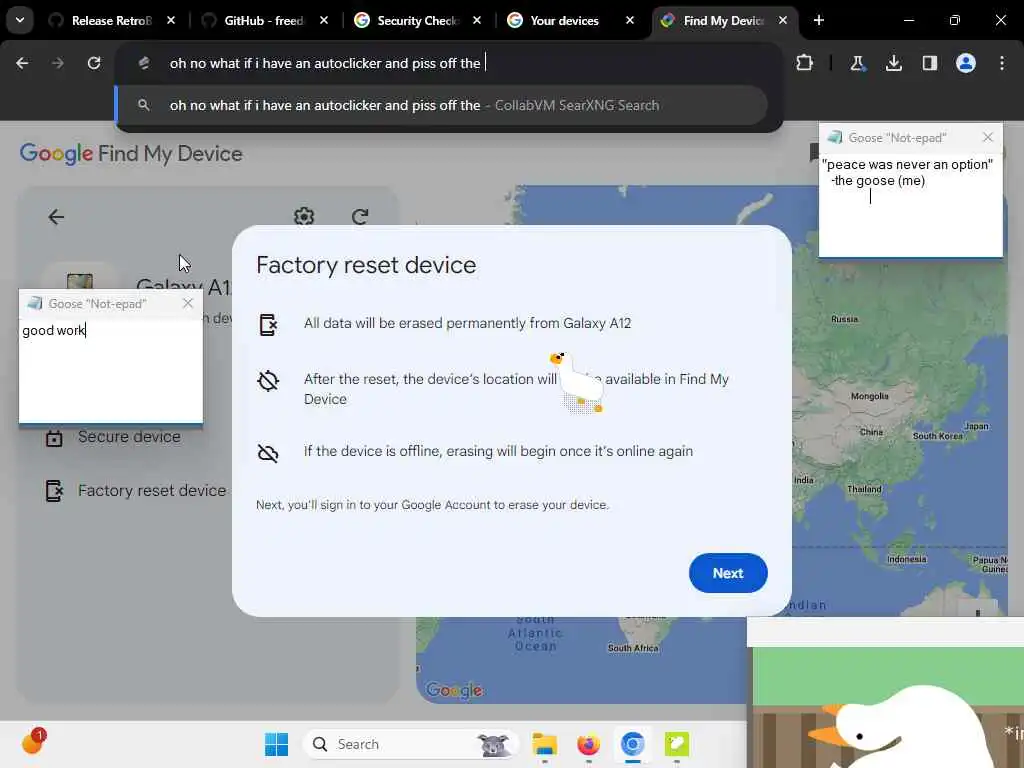Click the Next button in the dialog

pyautogui.click(x=728, y=573)
